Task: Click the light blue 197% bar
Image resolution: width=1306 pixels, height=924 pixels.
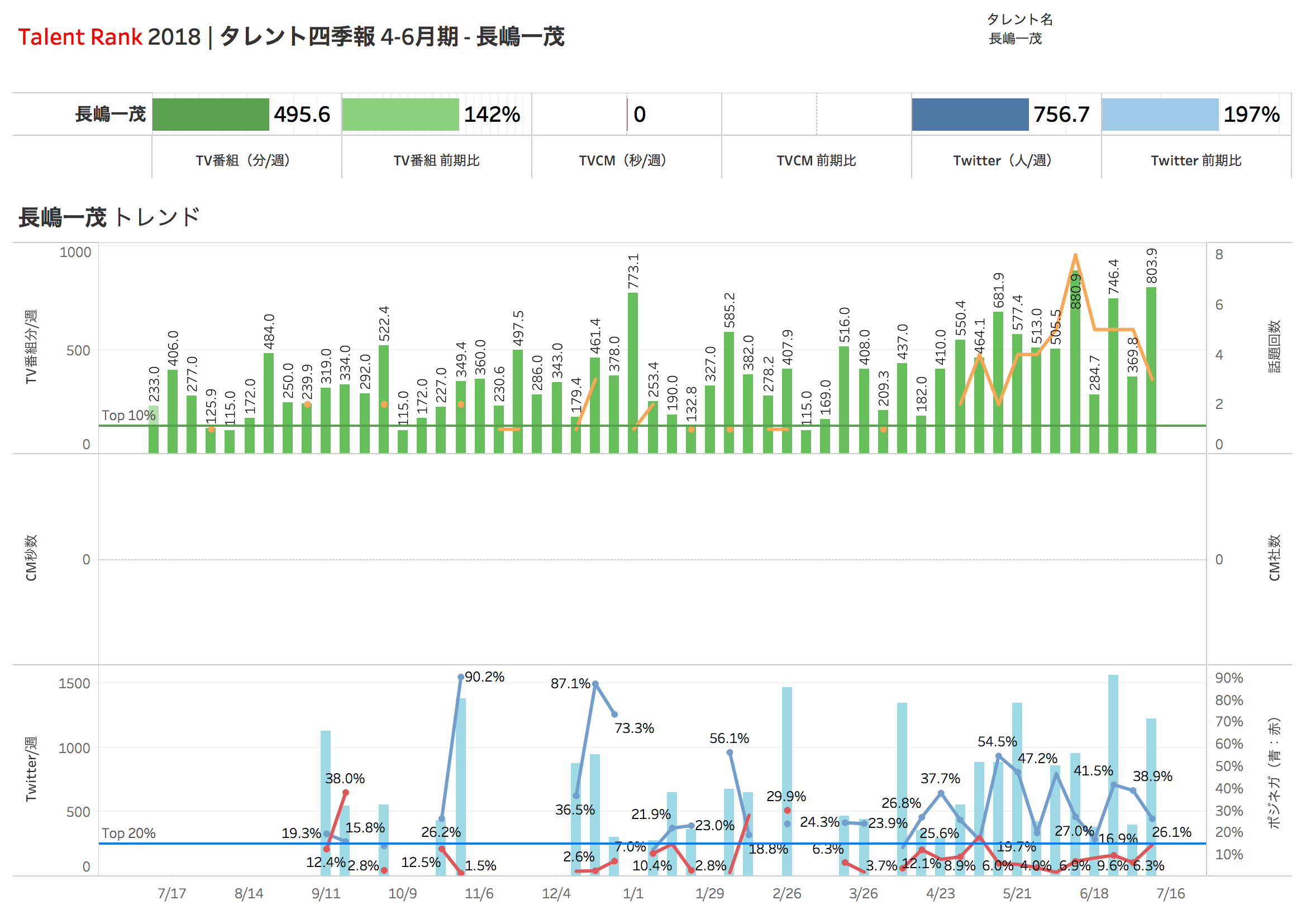Action: [x=1159, y=115]
